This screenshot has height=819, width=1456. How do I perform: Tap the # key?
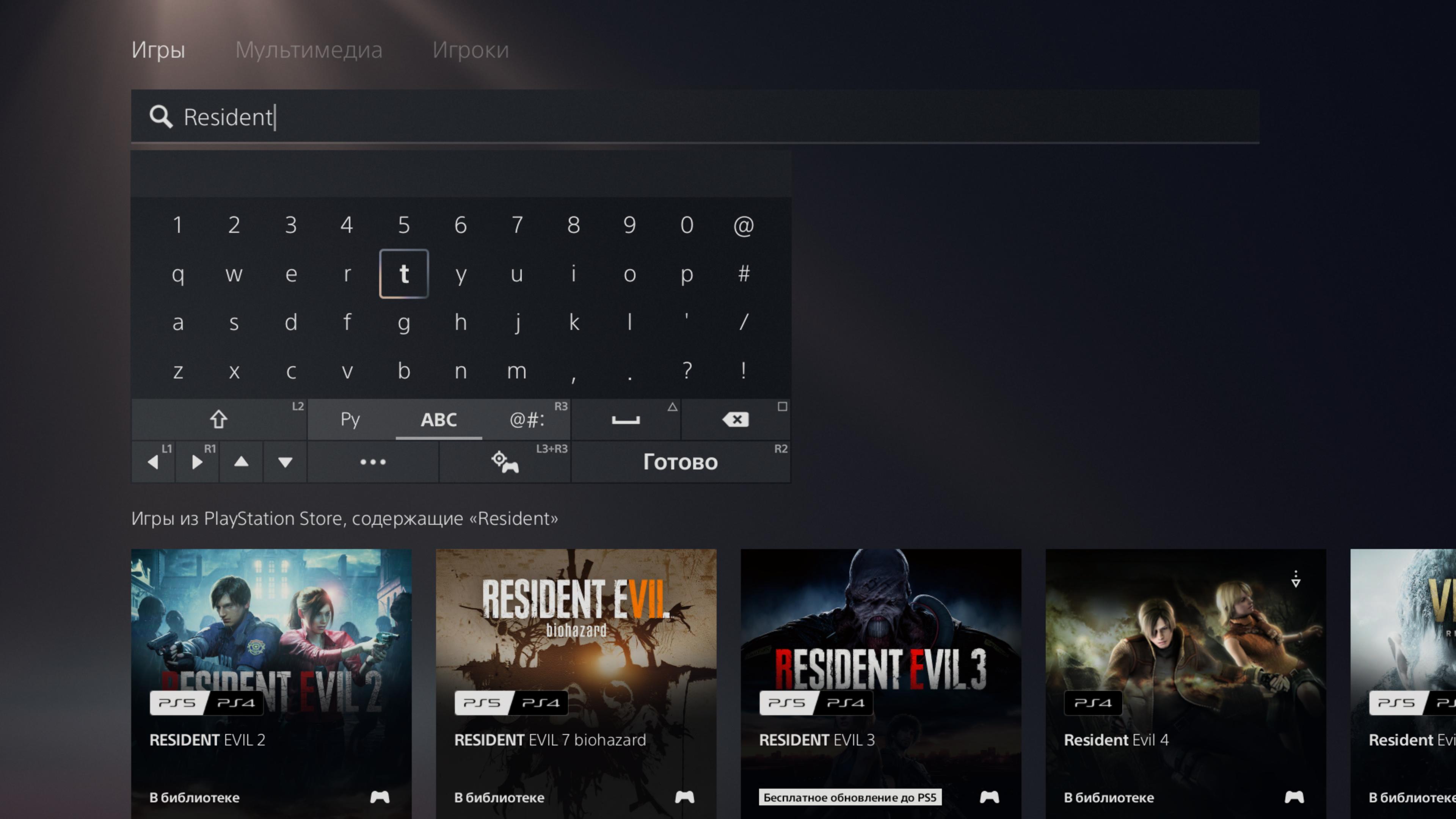click(x=743, y=273)
